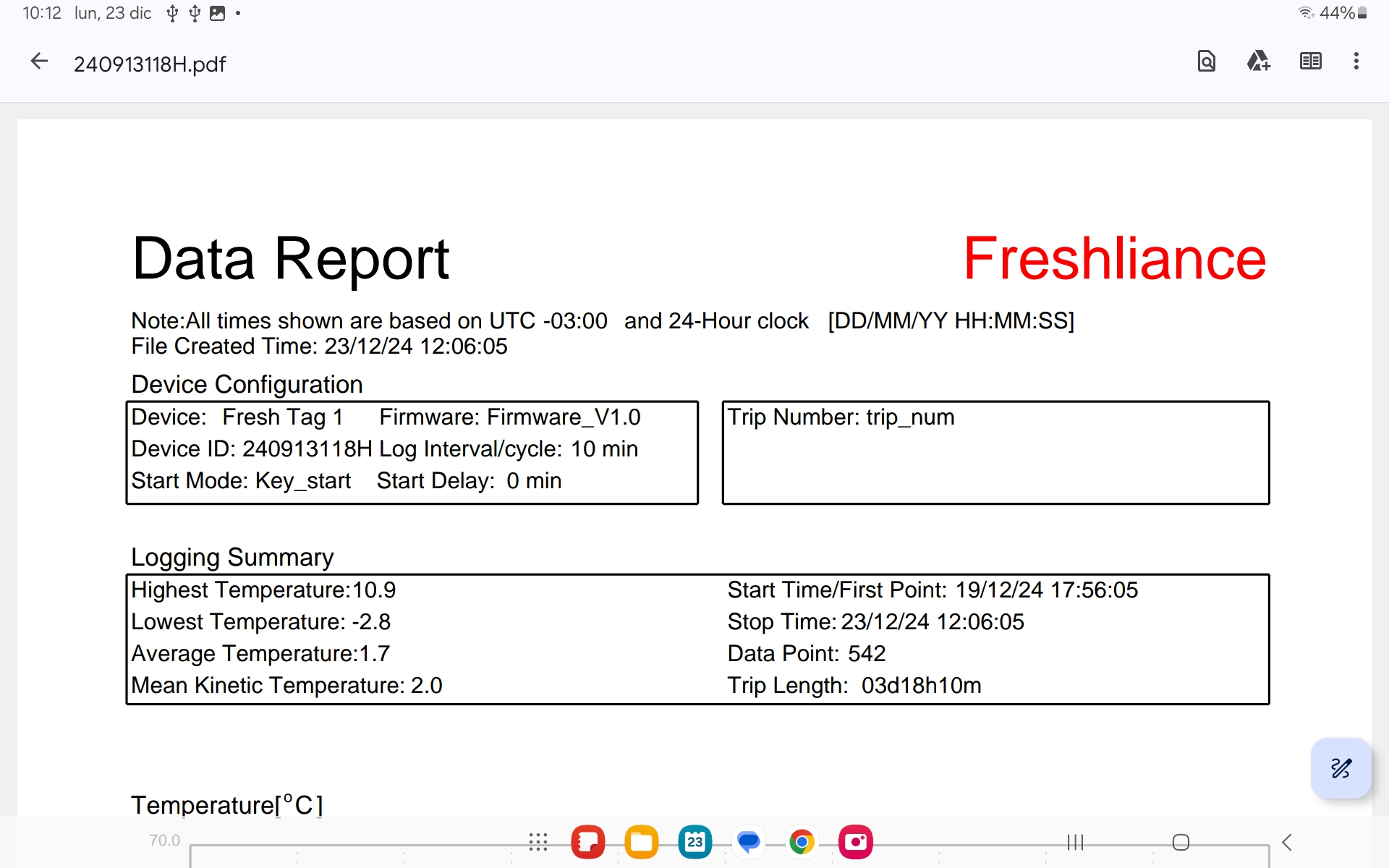This screenshot has width=1389, height=868.
Task: Select Trip Length: 03d18h10m text
Action: pos(854,686)
